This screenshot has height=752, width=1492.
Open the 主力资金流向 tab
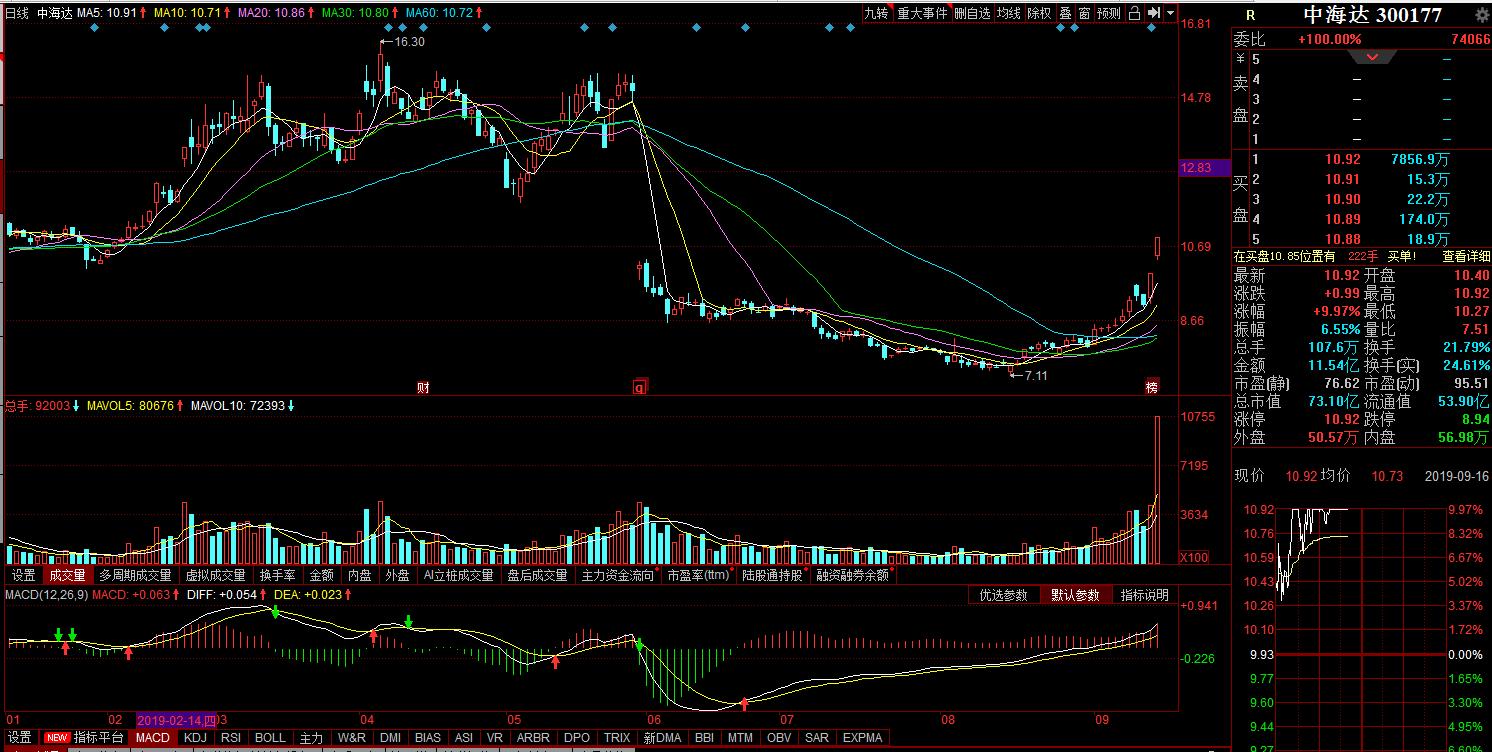[617, 575]
